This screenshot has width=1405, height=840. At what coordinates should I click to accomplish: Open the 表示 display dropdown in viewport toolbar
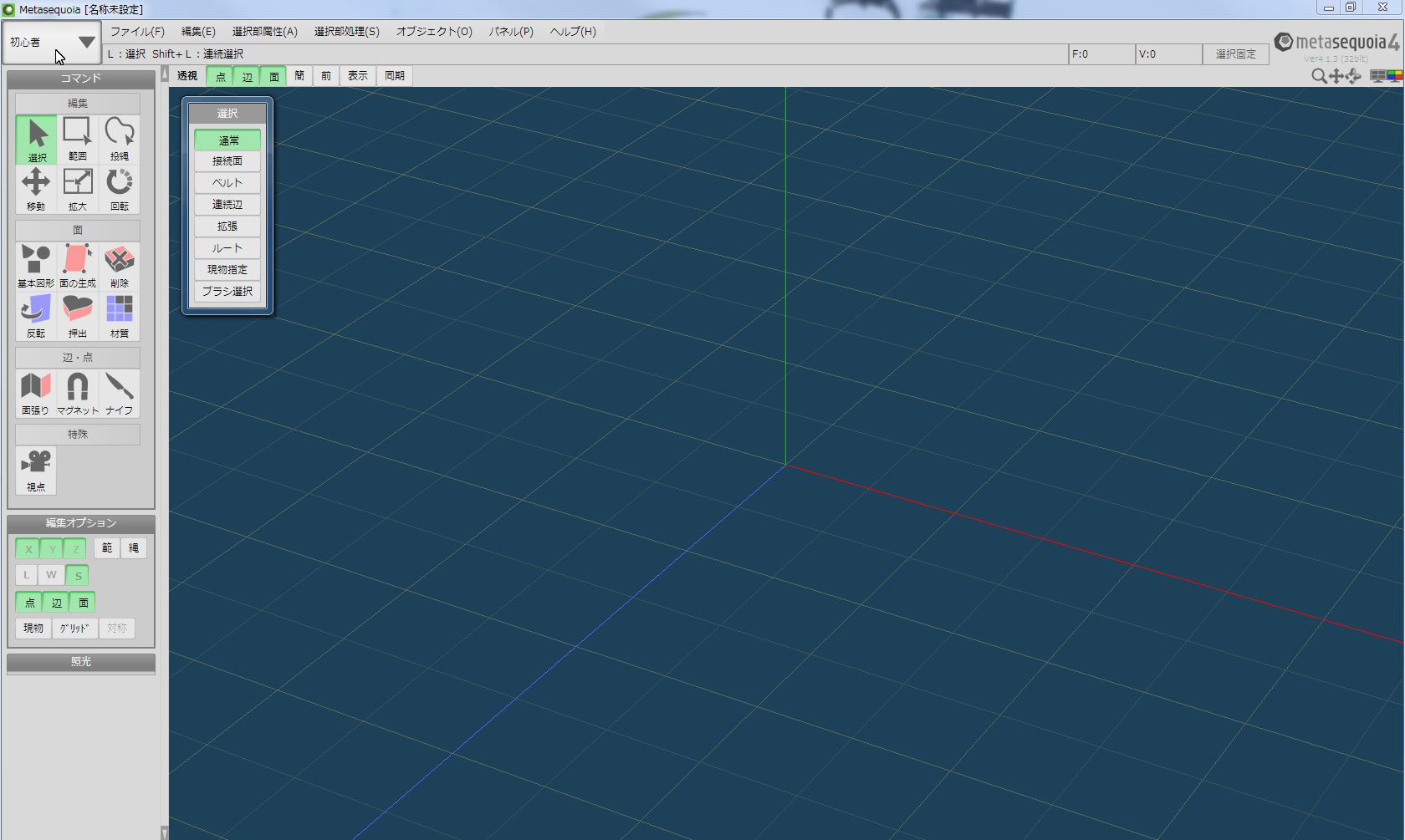click(x=358, y=76)
